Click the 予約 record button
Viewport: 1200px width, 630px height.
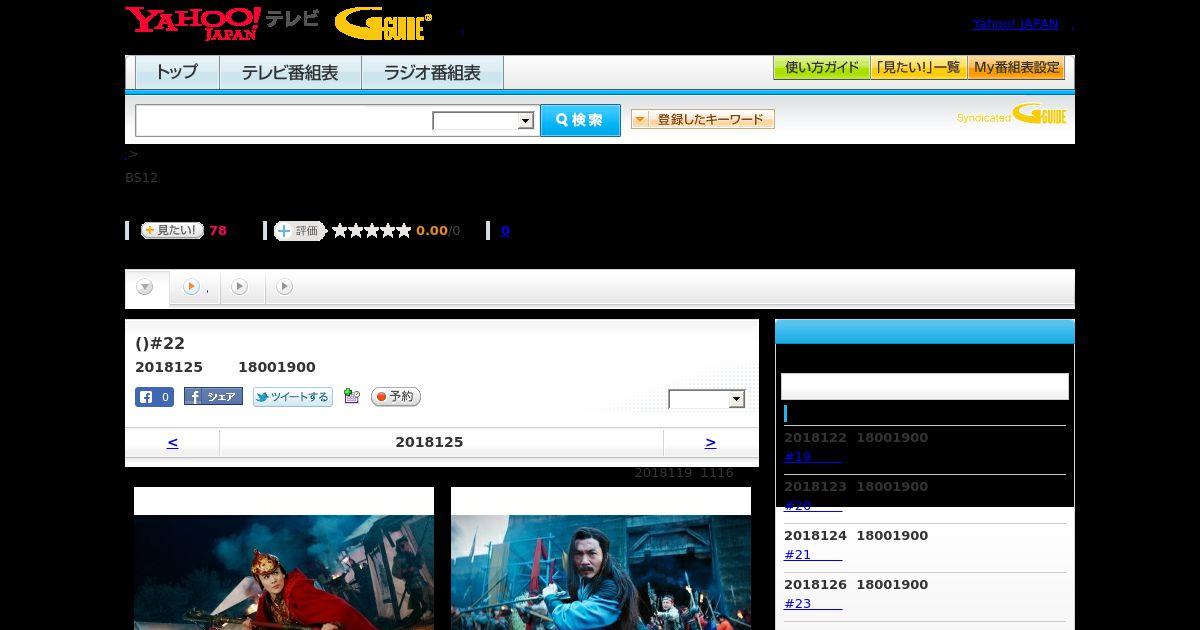click(x=396, y=397)
